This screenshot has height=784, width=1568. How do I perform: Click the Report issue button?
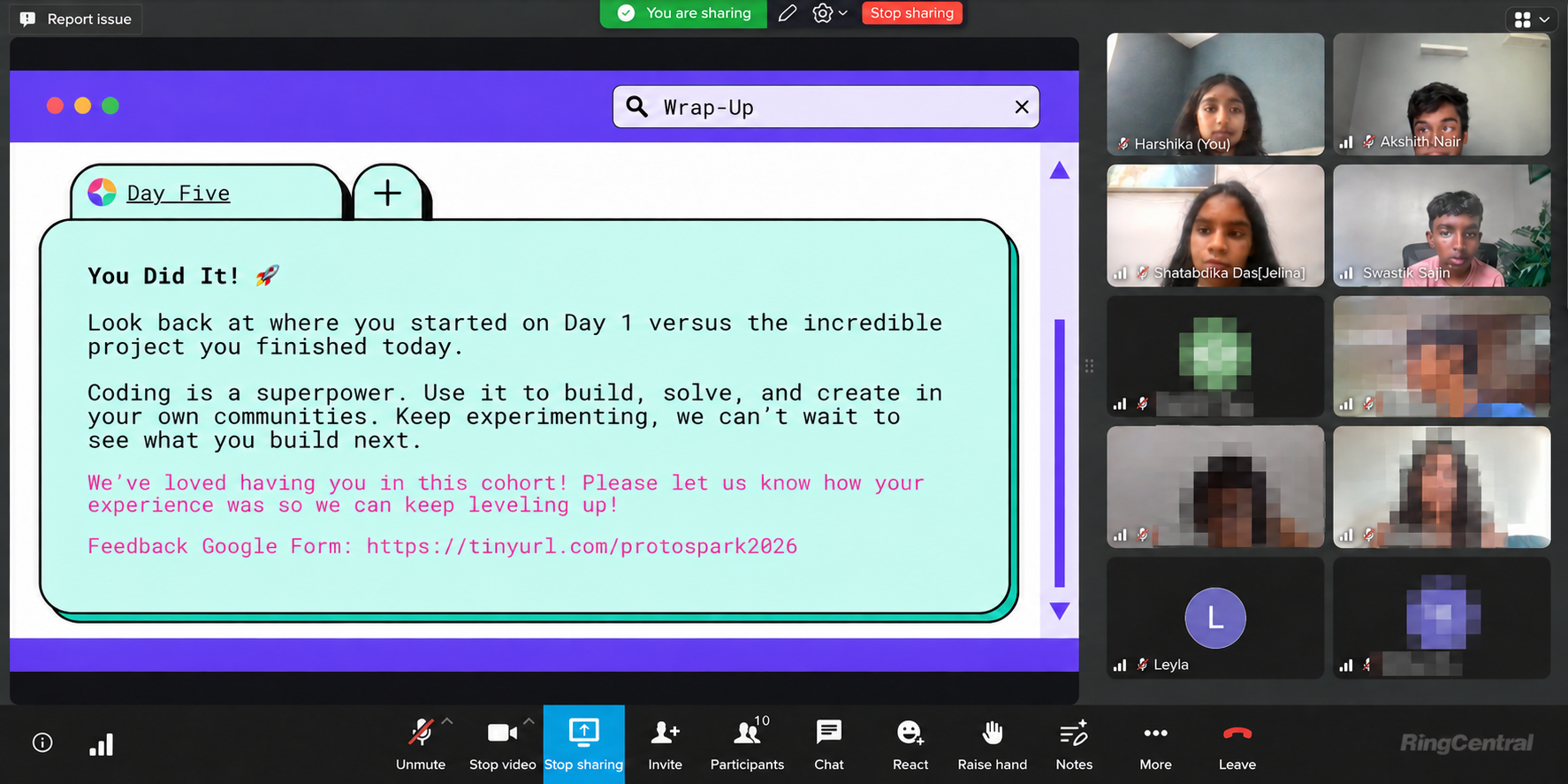(x=76, y=19)
